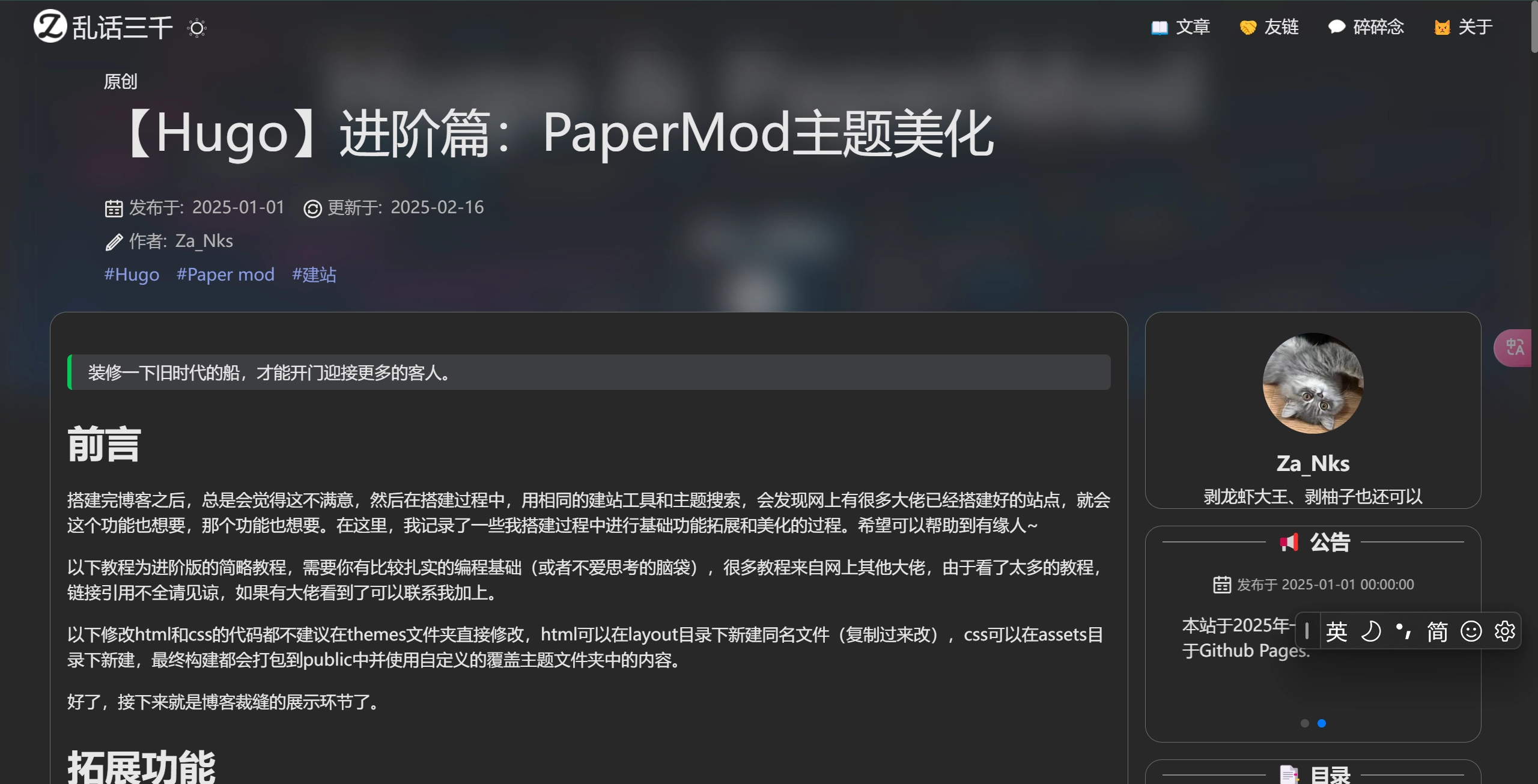This screenshot has height=784, width=1538.
Task: Click the document icon beside 目录
Action: click(x=1289, y=774)
